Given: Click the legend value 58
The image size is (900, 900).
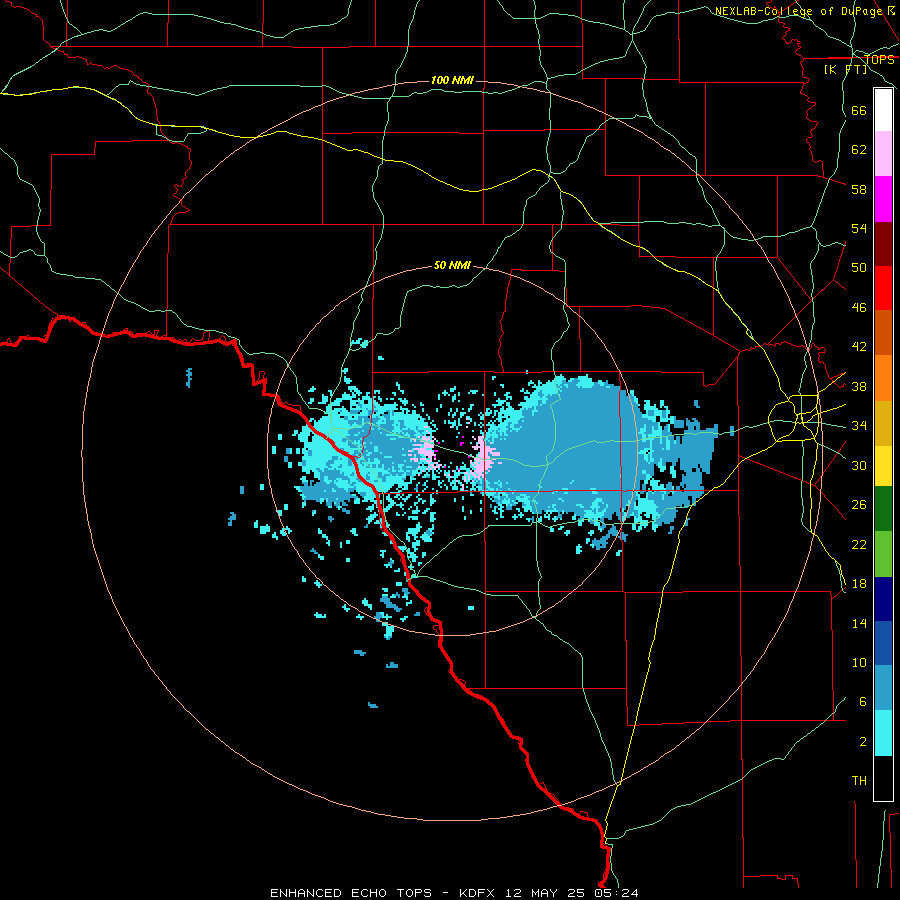Looking at the screenshot, I should pyautogui.click(x=859, y=189).
